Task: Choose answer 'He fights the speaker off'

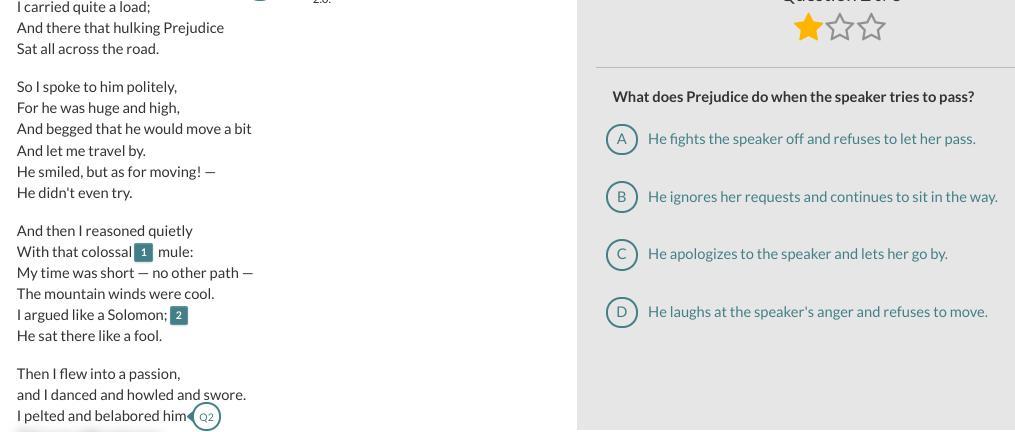Action: [x=811, y=139]
